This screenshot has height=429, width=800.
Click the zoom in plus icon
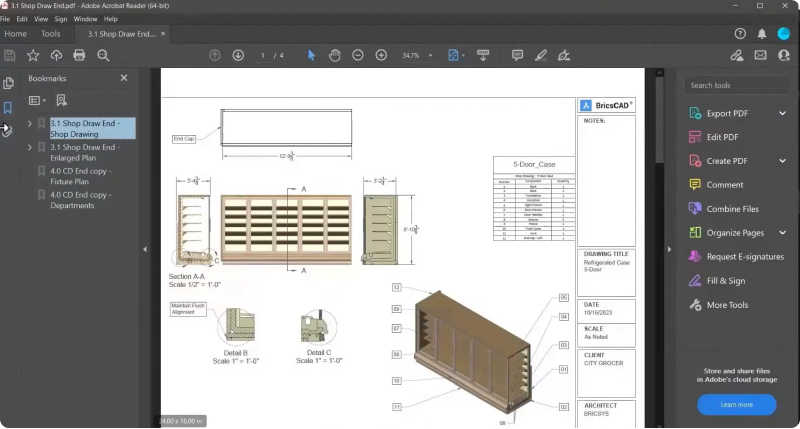pos(381,55)
